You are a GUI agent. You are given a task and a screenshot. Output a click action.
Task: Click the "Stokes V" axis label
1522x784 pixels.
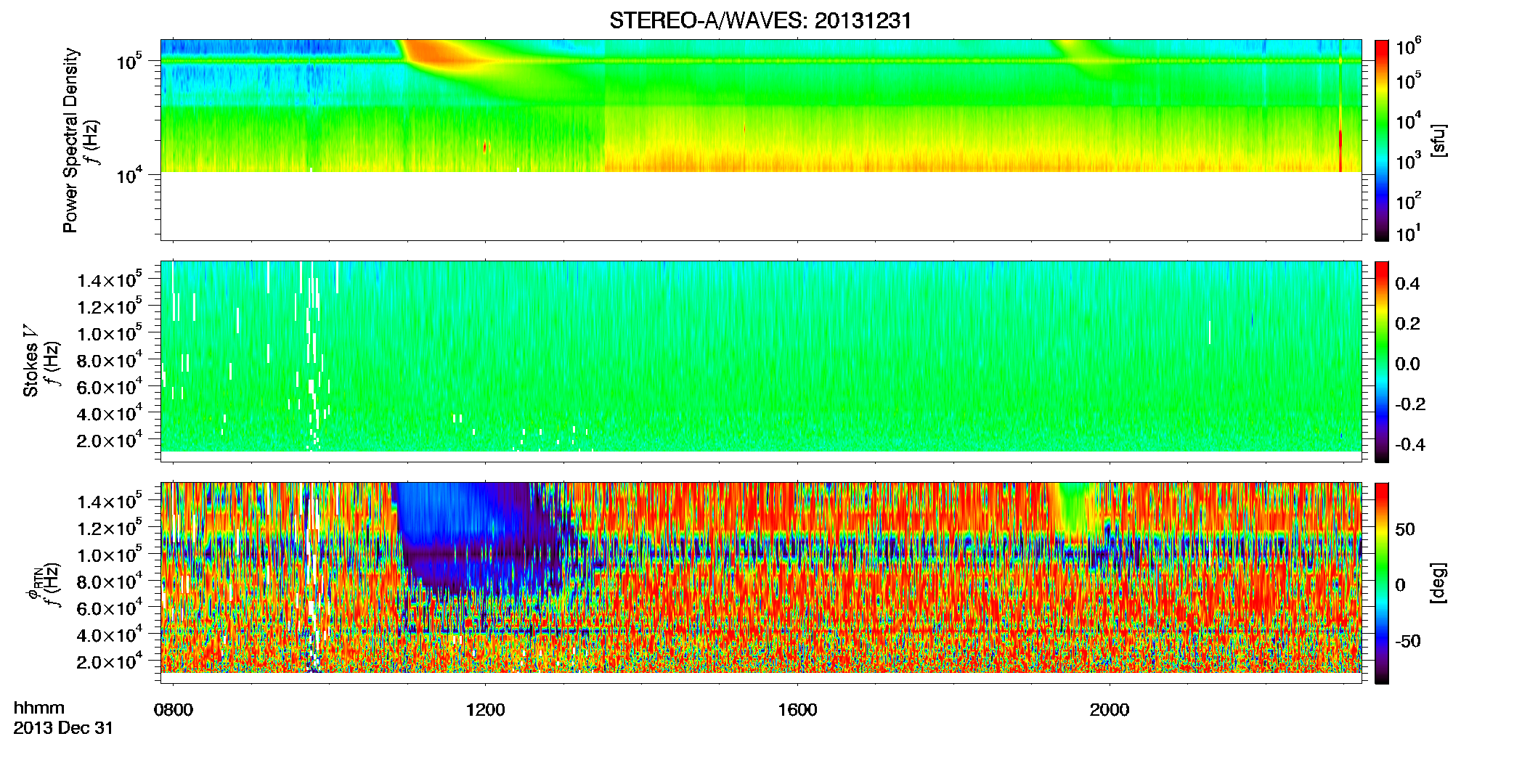(x=30, y=361)
